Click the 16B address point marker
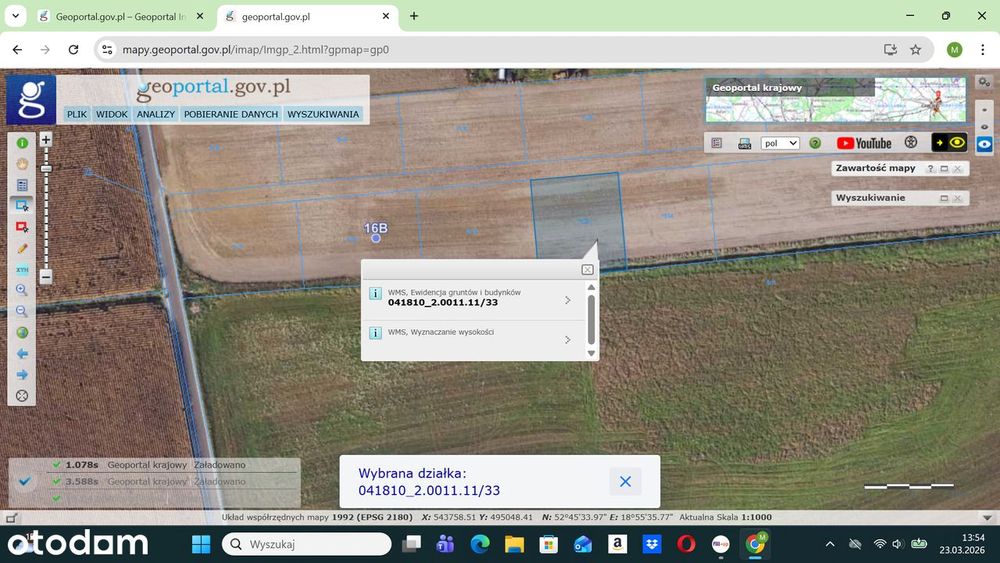1000x563 pixels. 376,238
